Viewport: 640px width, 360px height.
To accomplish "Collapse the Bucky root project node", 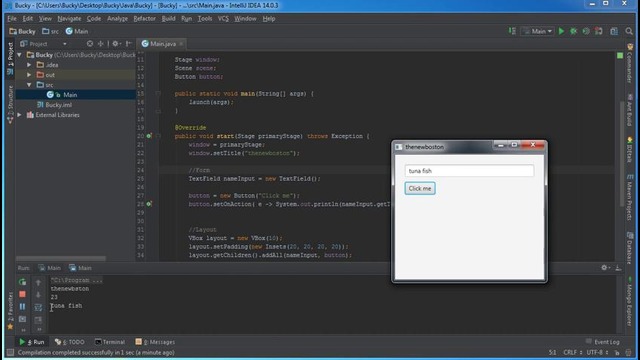I will point(20,55).
